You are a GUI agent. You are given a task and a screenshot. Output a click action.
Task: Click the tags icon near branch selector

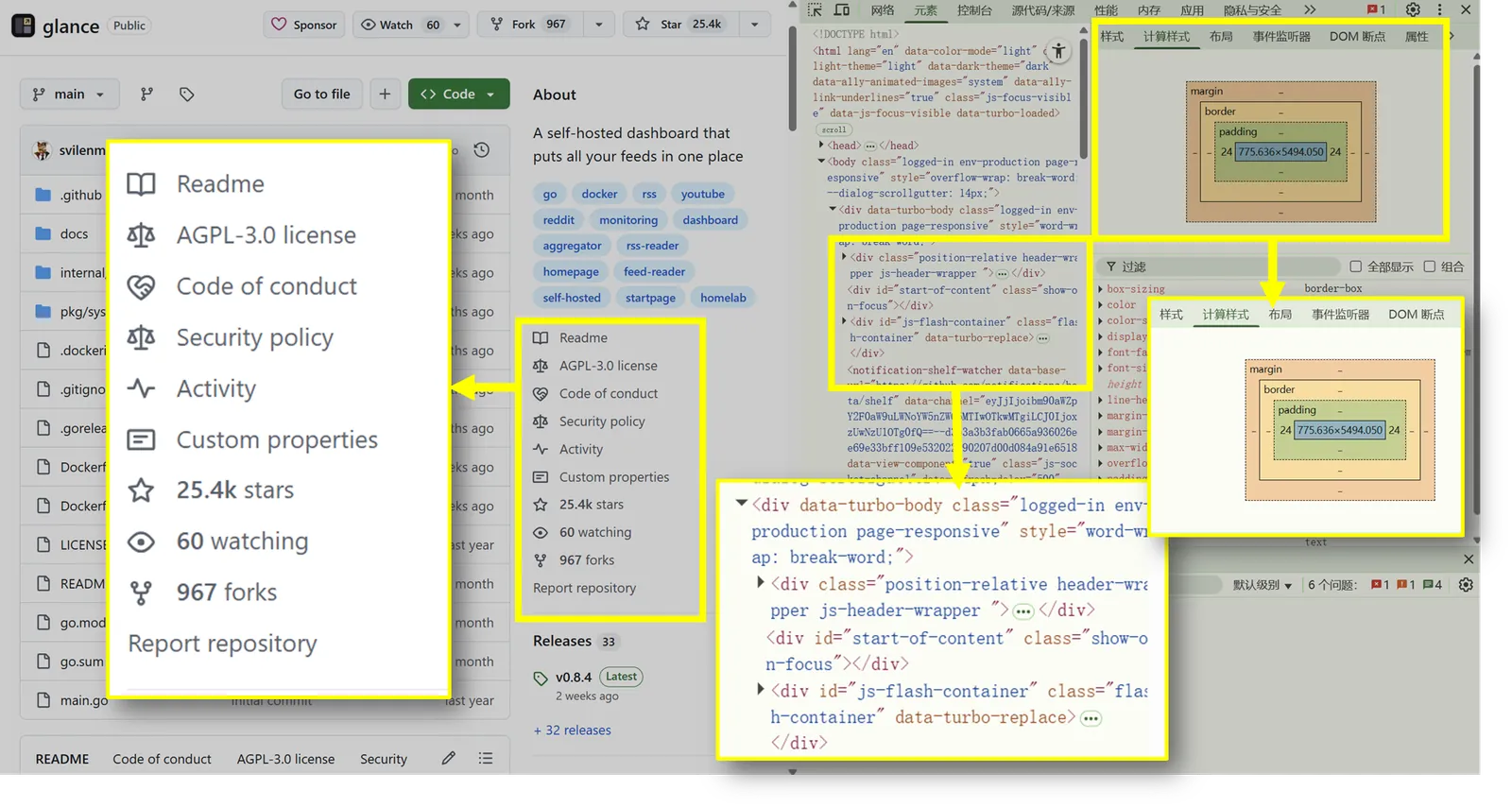(187, 95)
